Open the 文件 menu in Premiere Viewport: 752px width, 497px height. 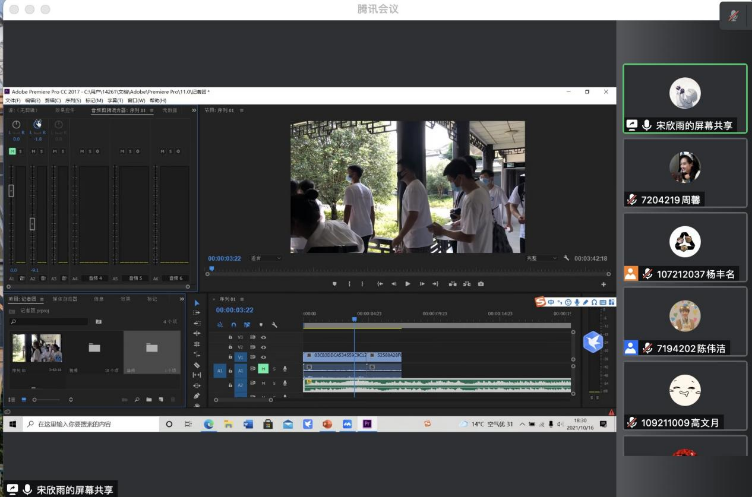coord(12,100)
